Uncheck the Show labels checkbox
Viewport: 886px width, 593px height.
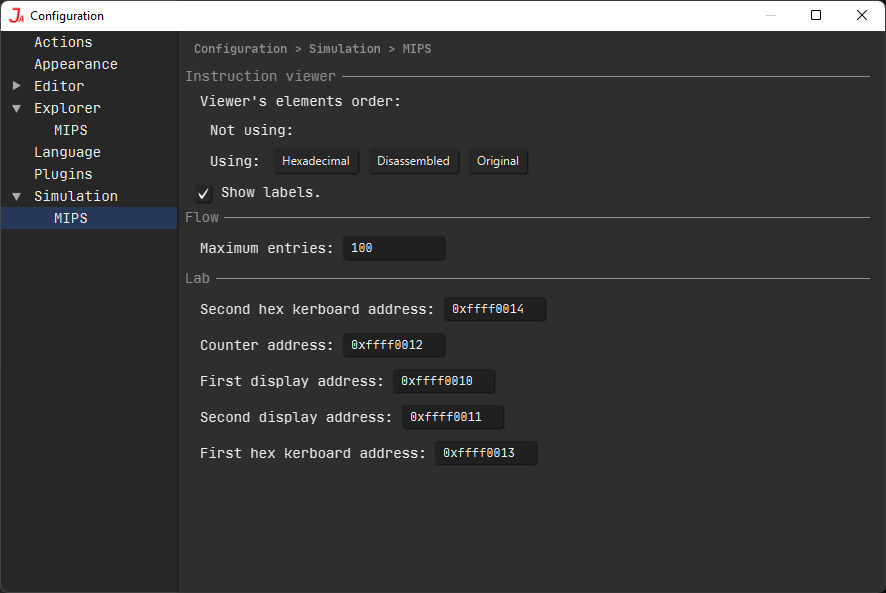[203, 193]
